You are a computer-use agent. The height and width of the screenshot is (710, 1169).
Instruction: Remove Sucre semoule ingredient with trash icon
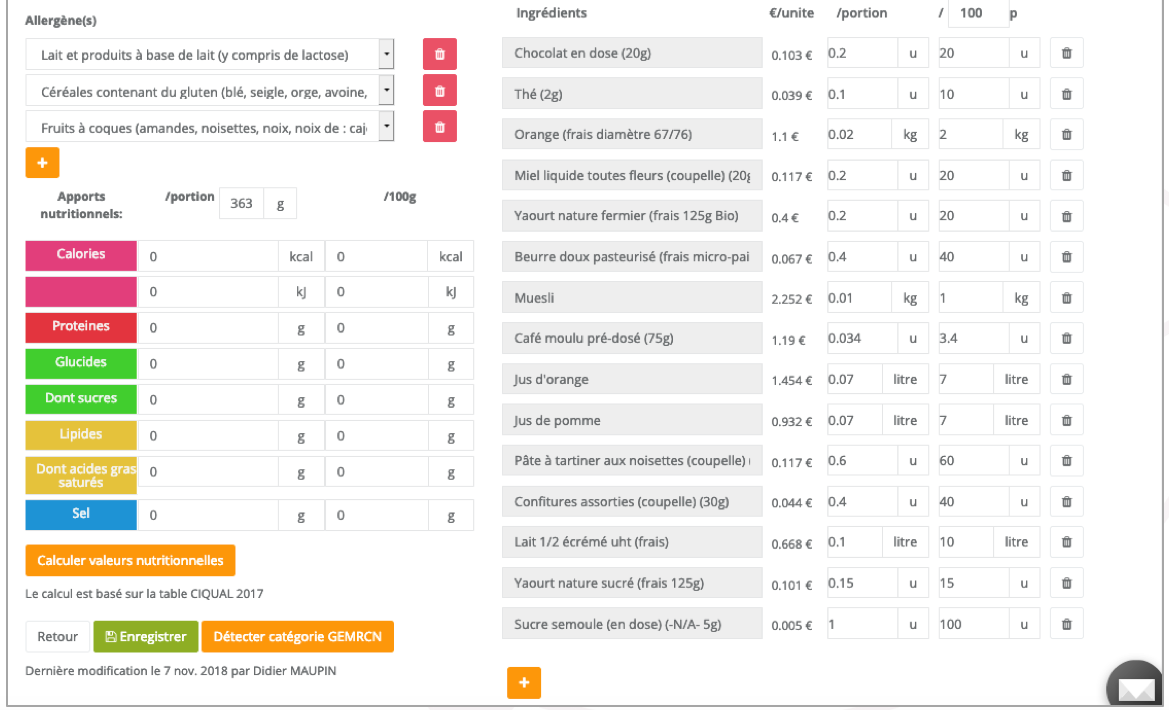(x=1066, y=624)
